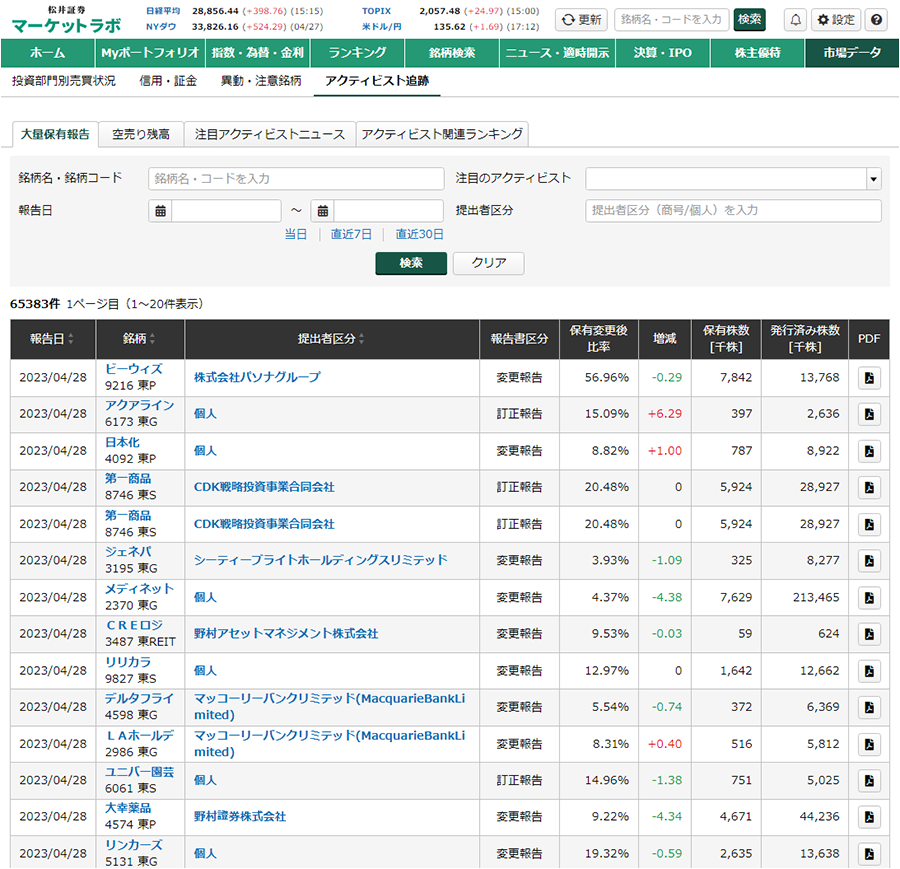
Task: Open PDF for アクアライン row
Action: tap(869, 414)
